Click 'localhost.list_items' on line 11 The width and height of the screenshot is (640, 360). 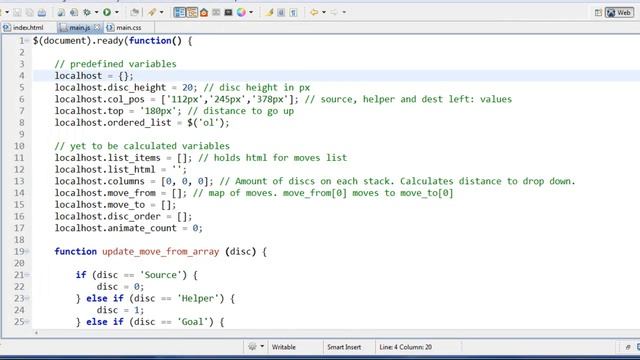pyautogui.click(x=108, y=158)
